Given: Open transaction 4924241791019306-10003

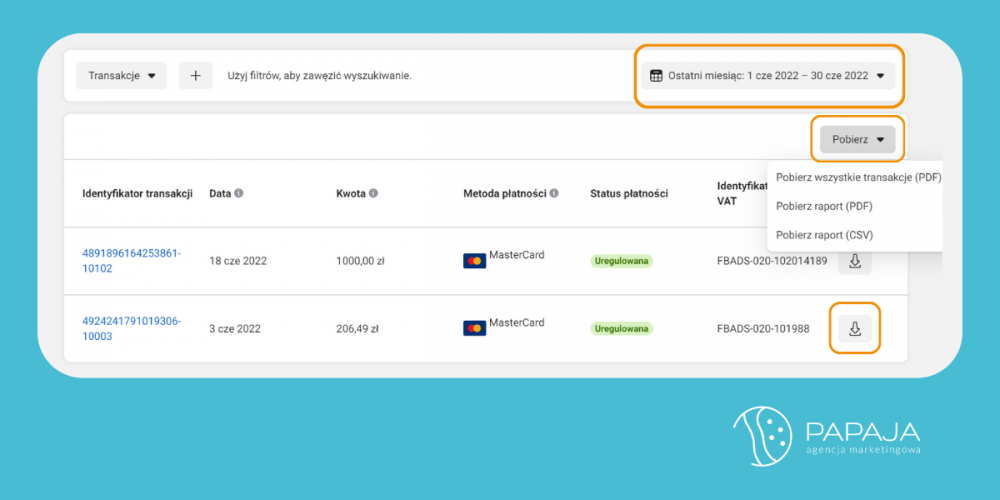Looking at the screenshot, I should pos(131,328).
